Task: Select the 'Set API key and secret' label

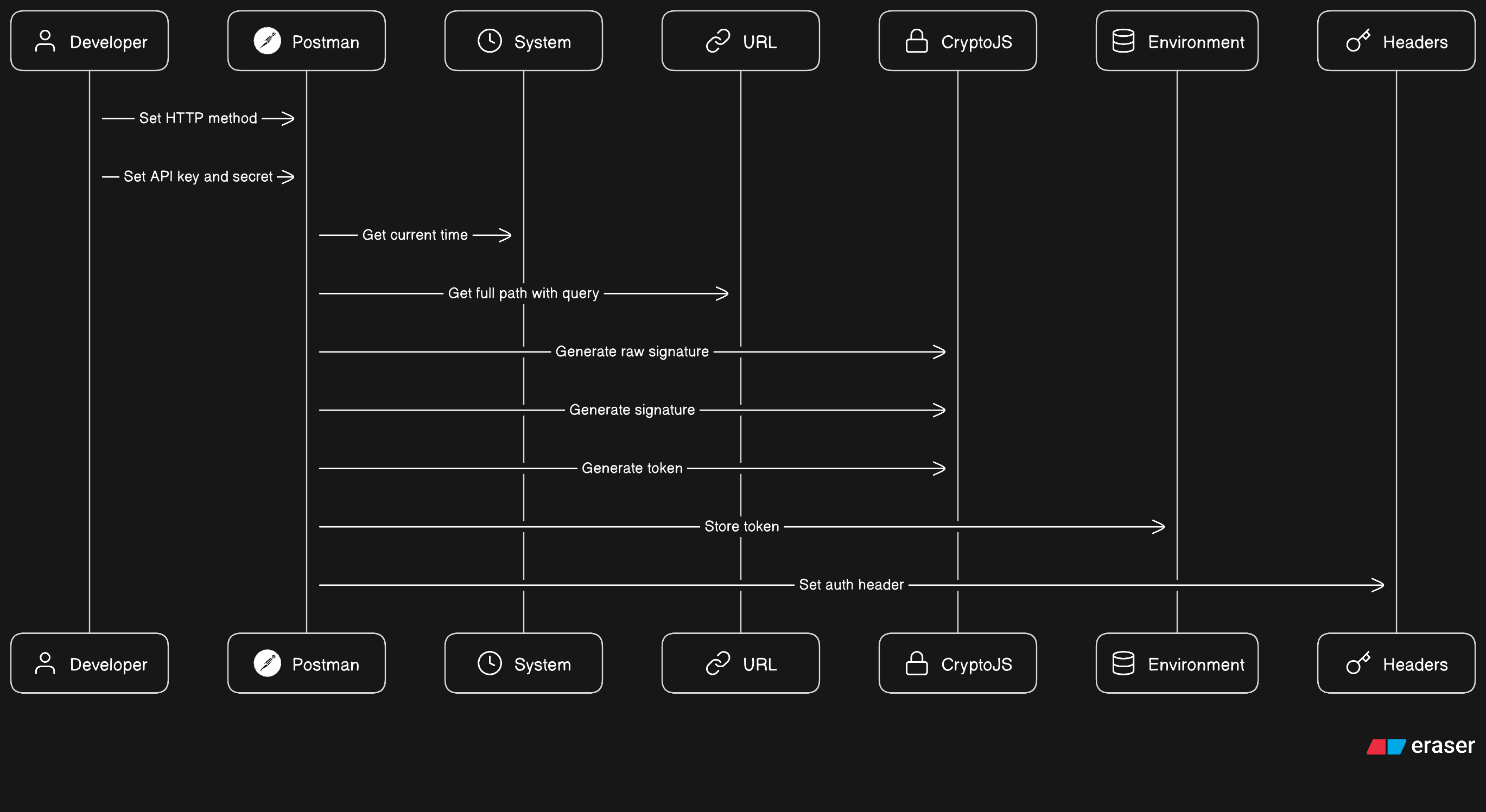Action: pyautogui.click(x=198, y=176)
